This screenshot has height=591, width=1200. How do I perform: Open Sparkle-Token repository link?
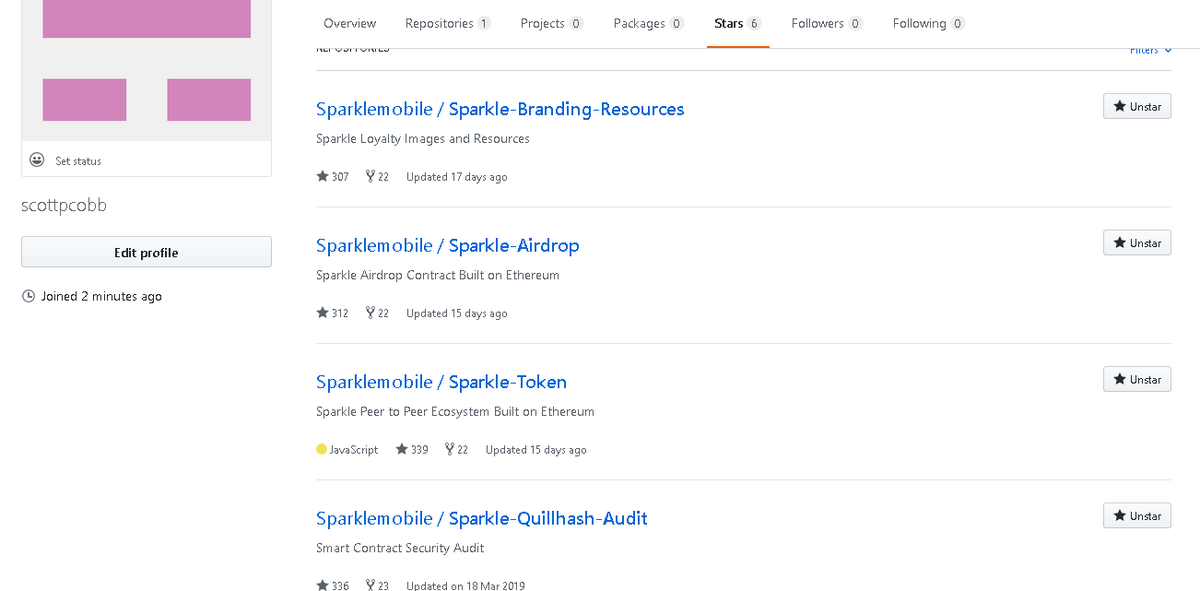[441, 382]
